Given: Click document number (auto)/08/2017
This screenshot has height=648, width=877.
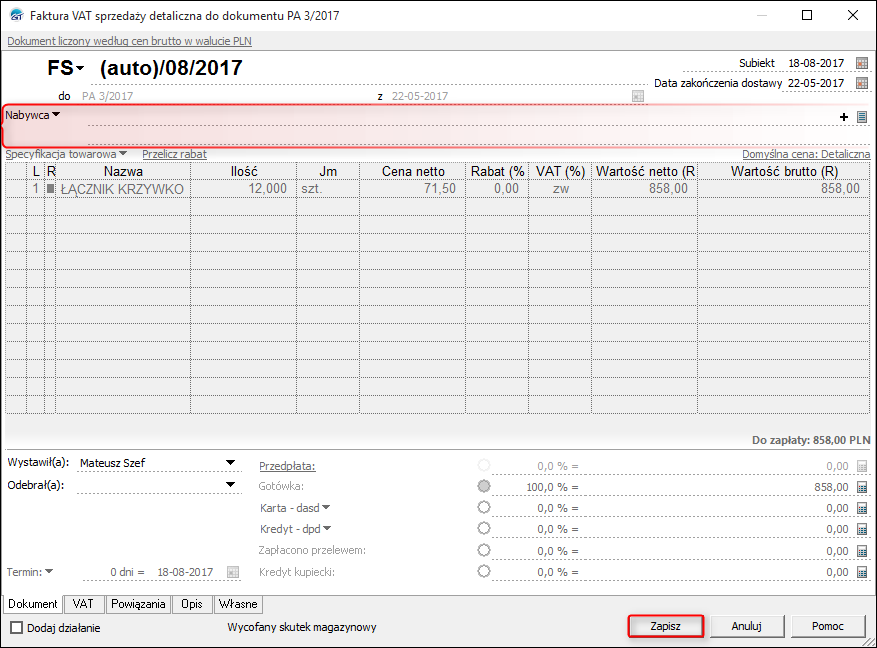Looking at the screenshot, I should click(171, 68).
